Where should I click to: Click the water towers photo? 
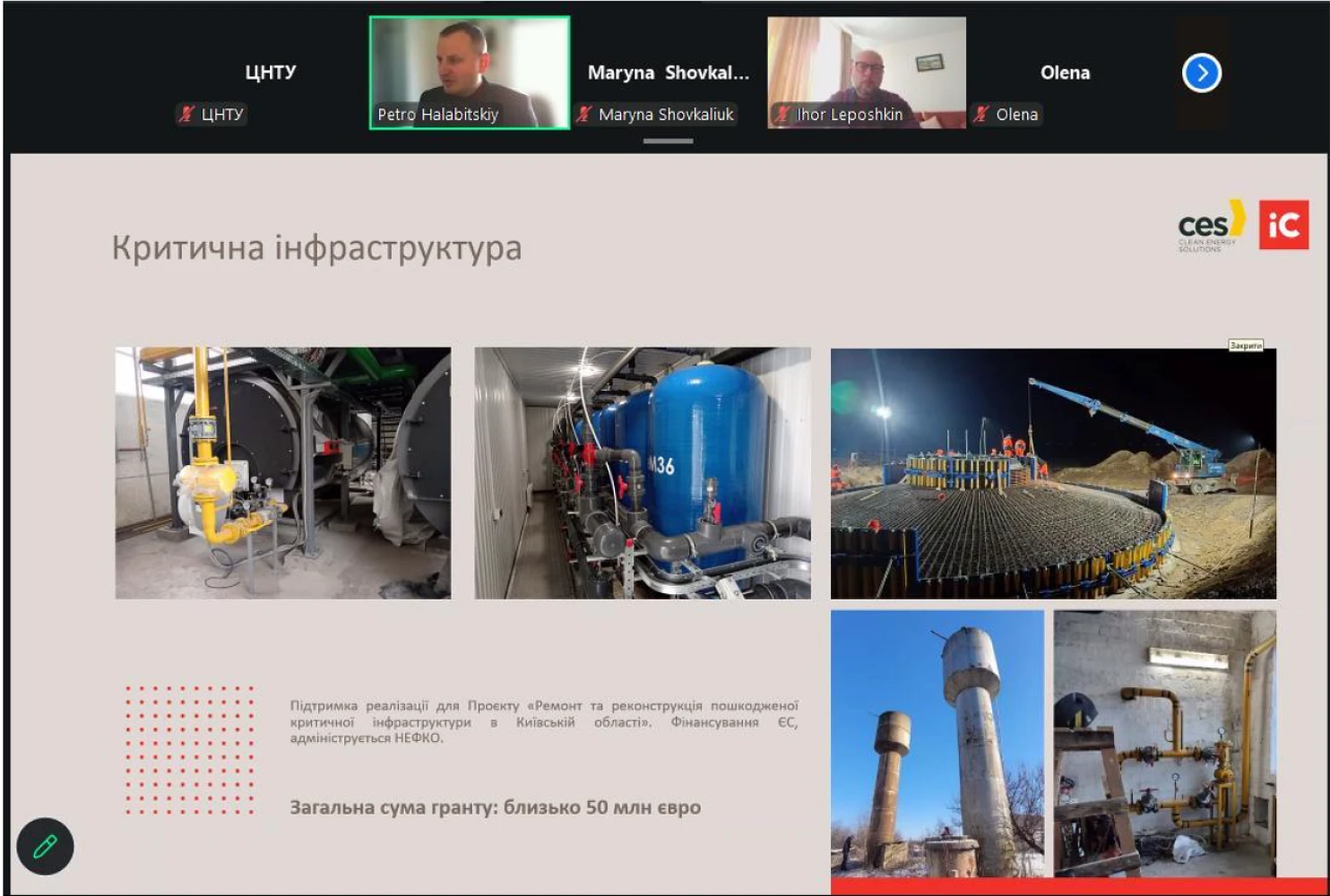click(937, 742)
